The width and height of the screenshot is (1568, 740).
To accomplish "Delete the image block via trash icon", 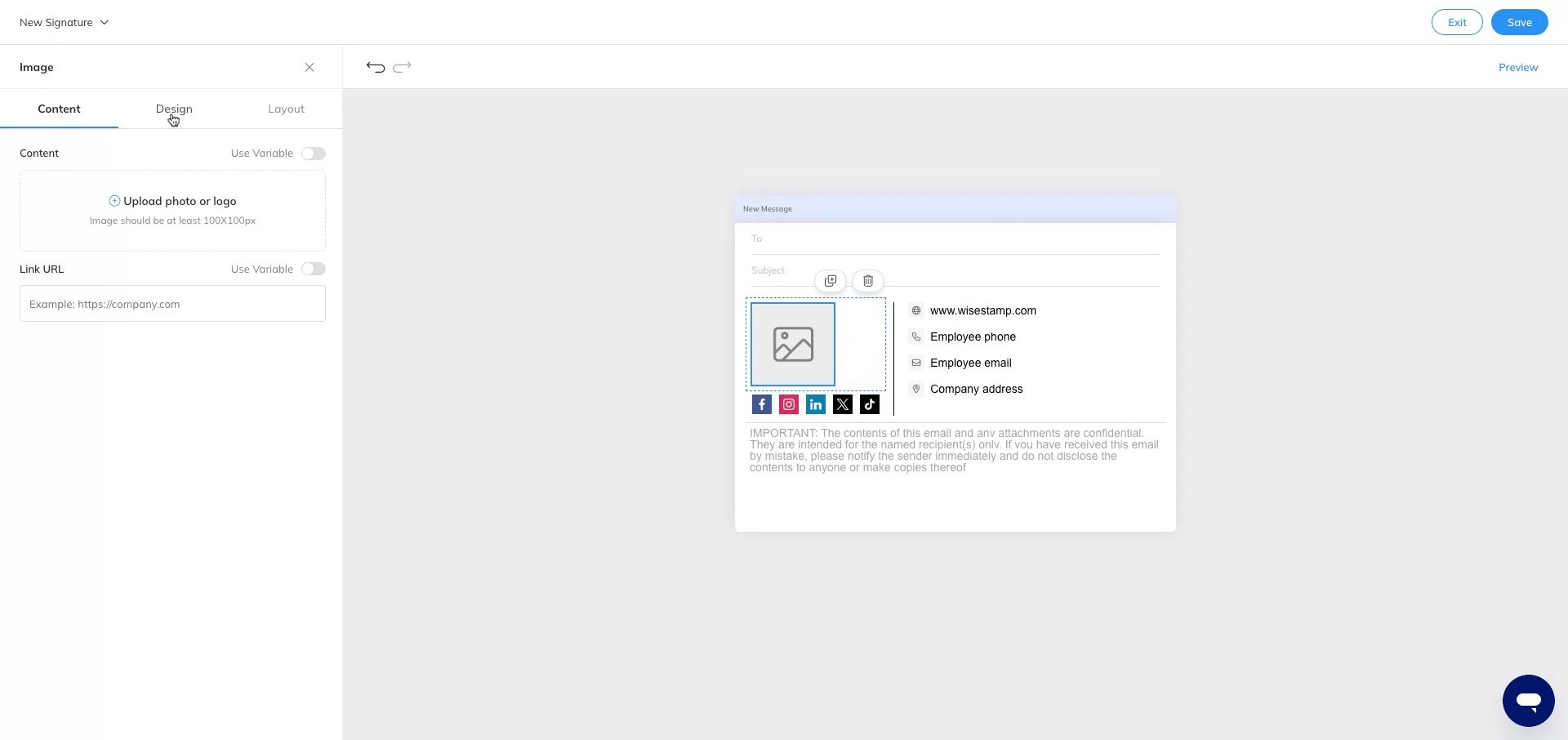I will coord(868,280).
